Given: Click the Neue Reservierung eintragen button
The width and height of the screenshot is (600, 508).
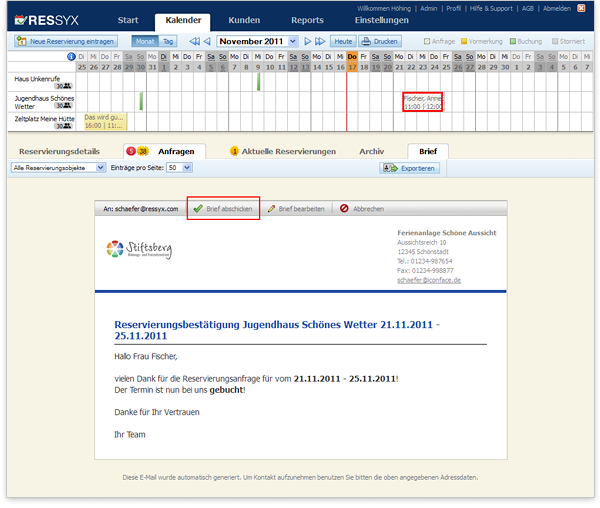Looking at the screenshot, I should coord(65,42).
